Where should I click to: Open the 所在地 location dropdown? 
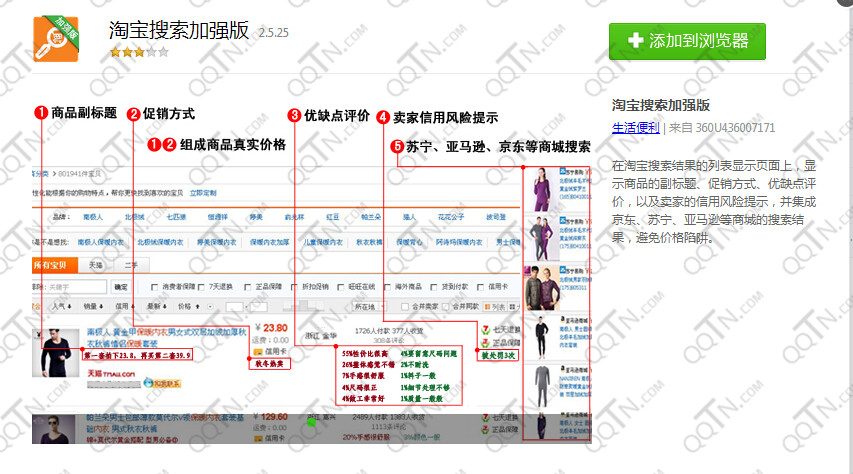pos(369,307)
